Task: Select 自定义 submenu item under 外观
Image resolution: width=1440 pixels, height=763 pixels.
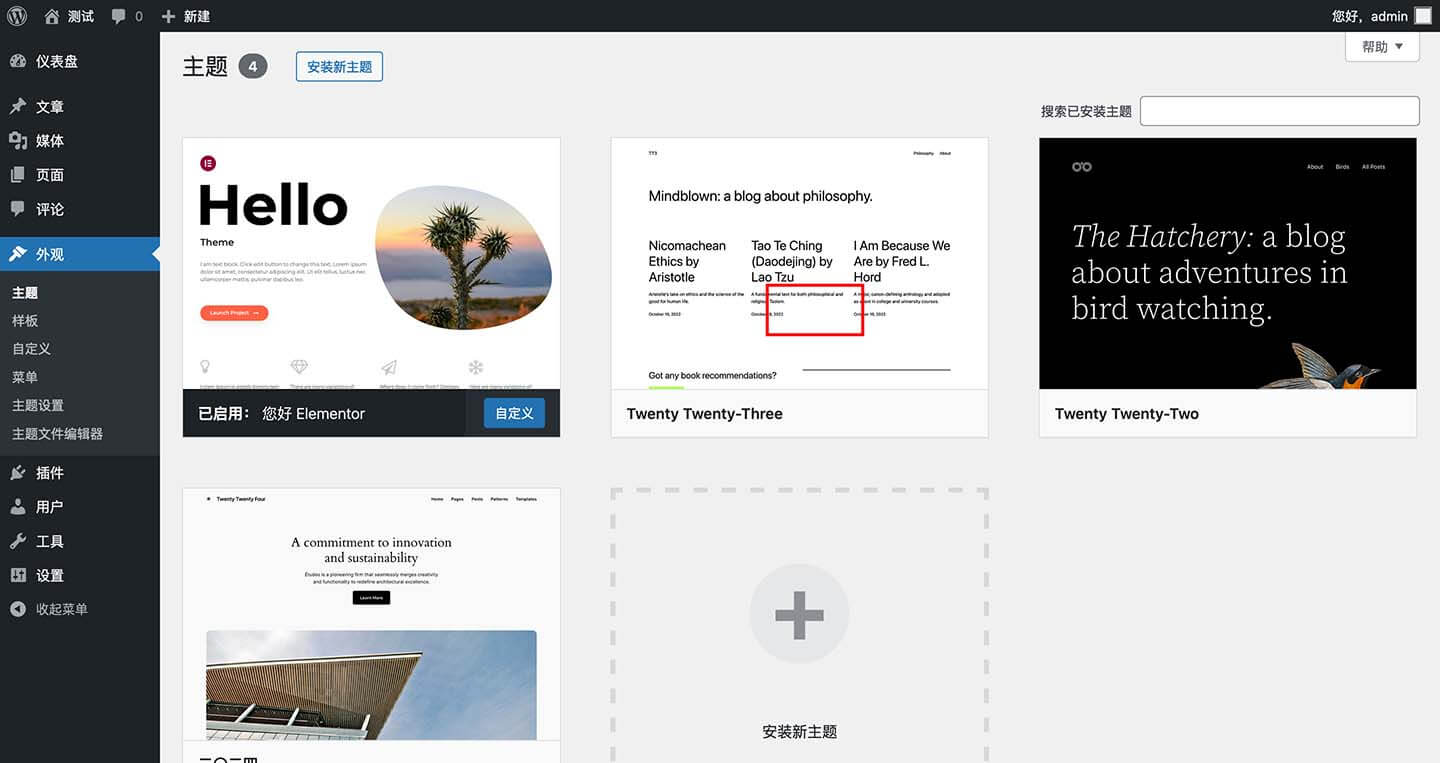Action: pos(32,349)
